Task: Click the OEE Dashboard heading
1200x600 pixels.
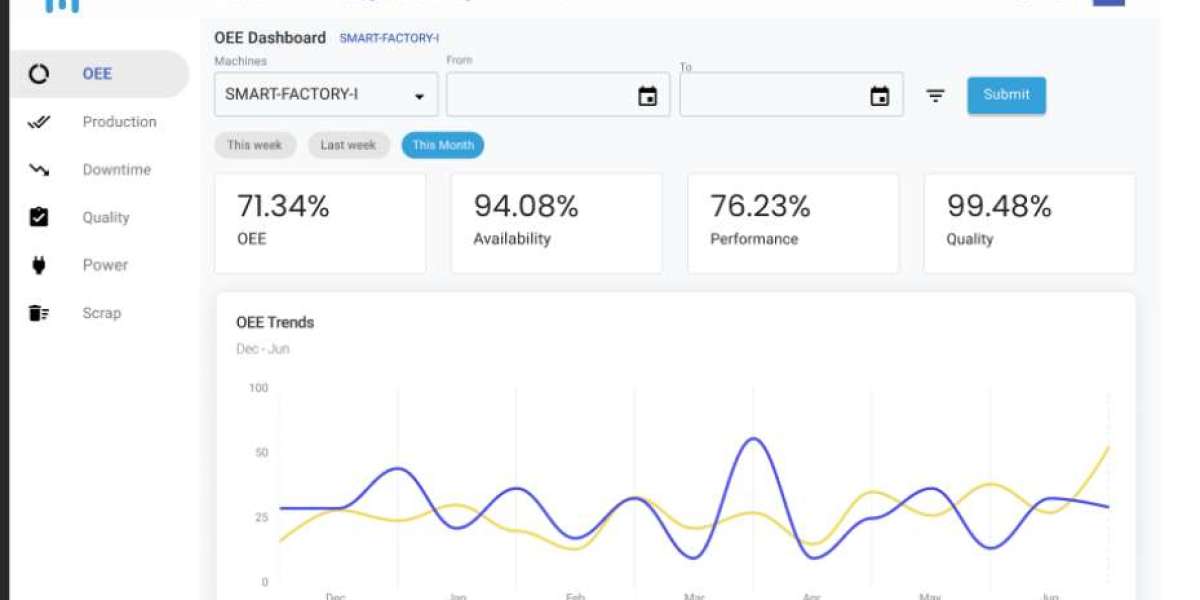Action: coord(270,38)
